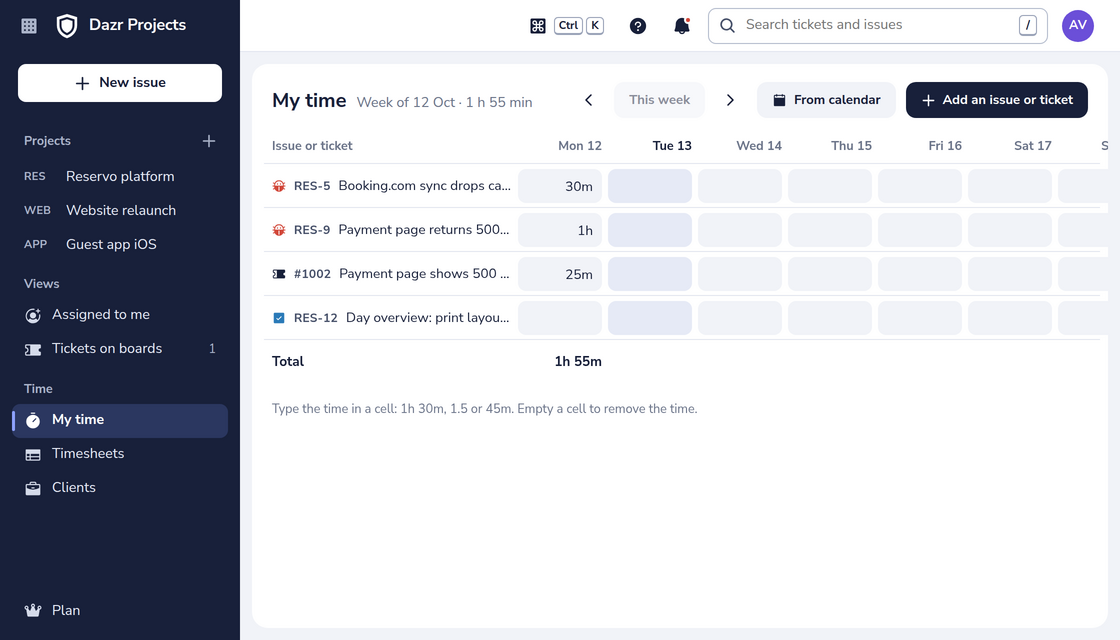Open Guest app iOS project
Viewport: 1120px width, 640px height.
120,244
